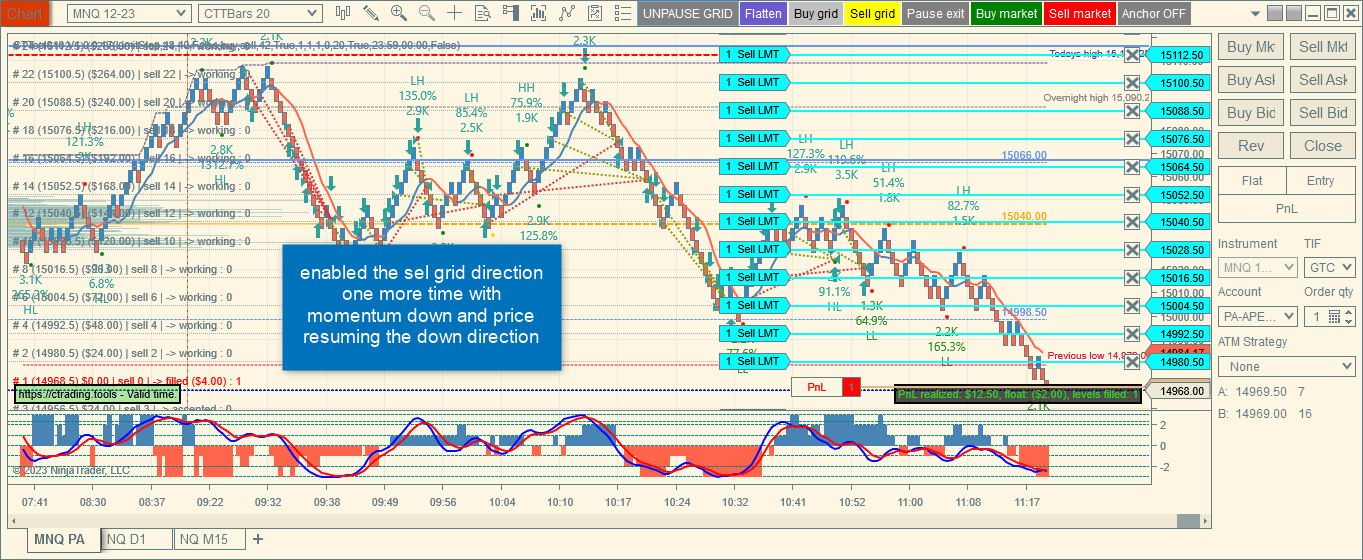Toggle the Pause exit button
Screen dimensions: 1363x560
click(935, 14)
